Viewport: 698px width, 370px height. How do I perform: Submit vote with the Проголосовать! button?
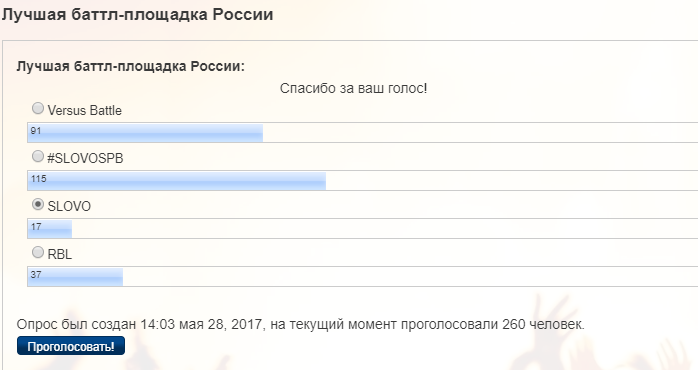[71, 346]
